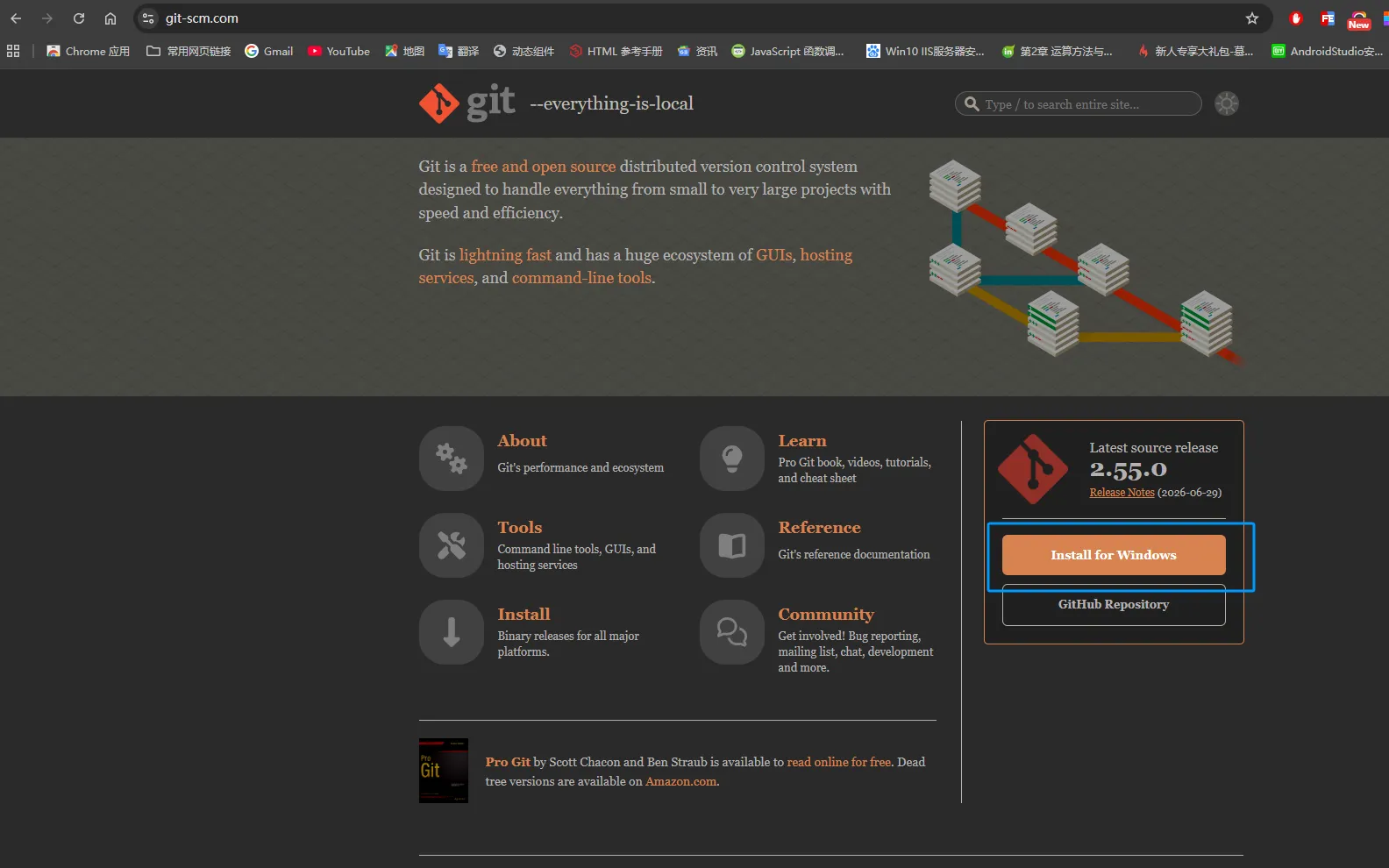Image resolution: width=1389 pixels, height=868 pixels.
Task: Open the Release Notes link
Action: pos(1122,493)
